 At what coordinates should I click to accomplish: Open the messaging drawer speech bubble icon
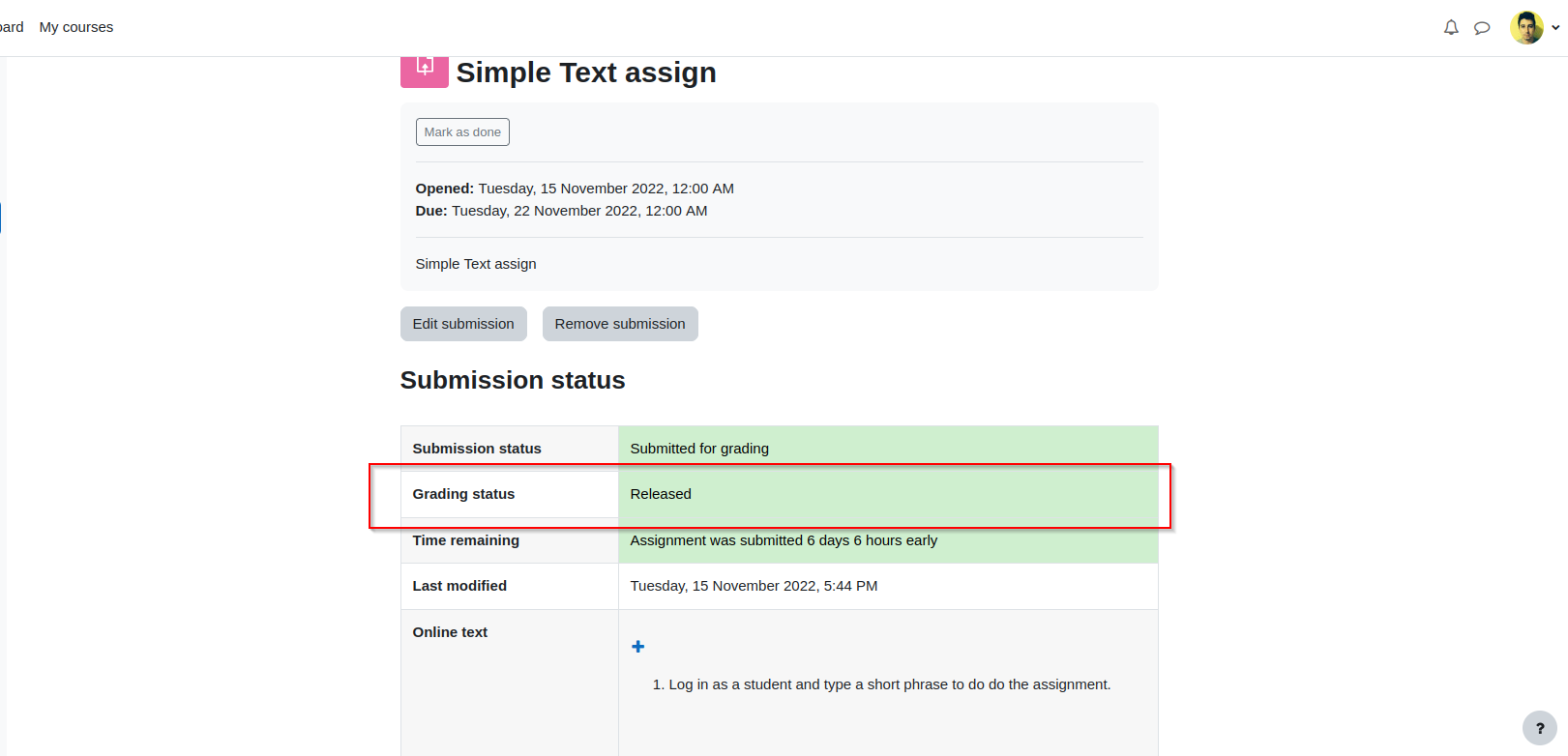tap(1482, 28)
